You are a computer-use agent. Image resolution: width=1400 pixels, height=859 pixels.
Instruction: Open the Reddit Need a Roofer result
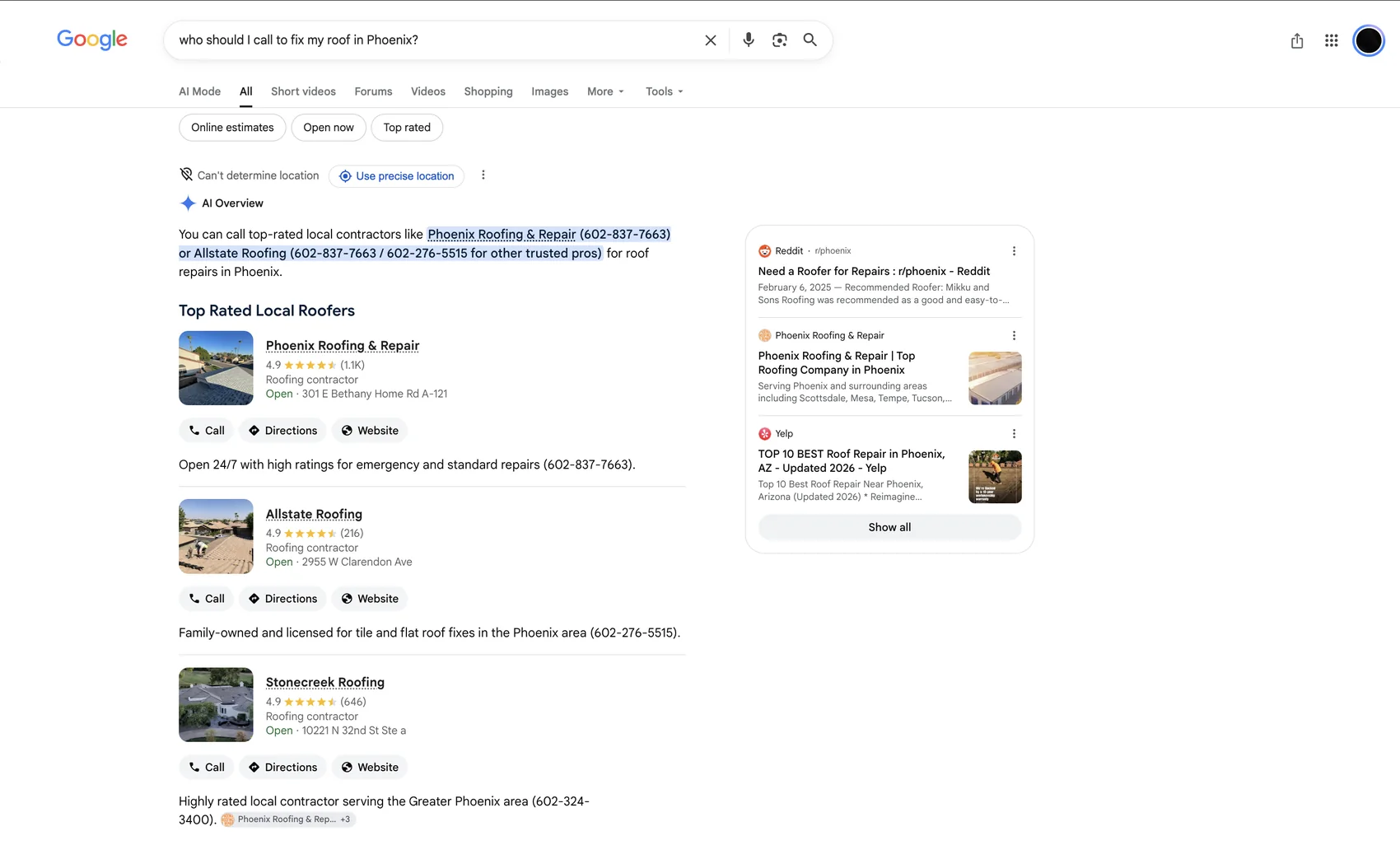[874, 271]
